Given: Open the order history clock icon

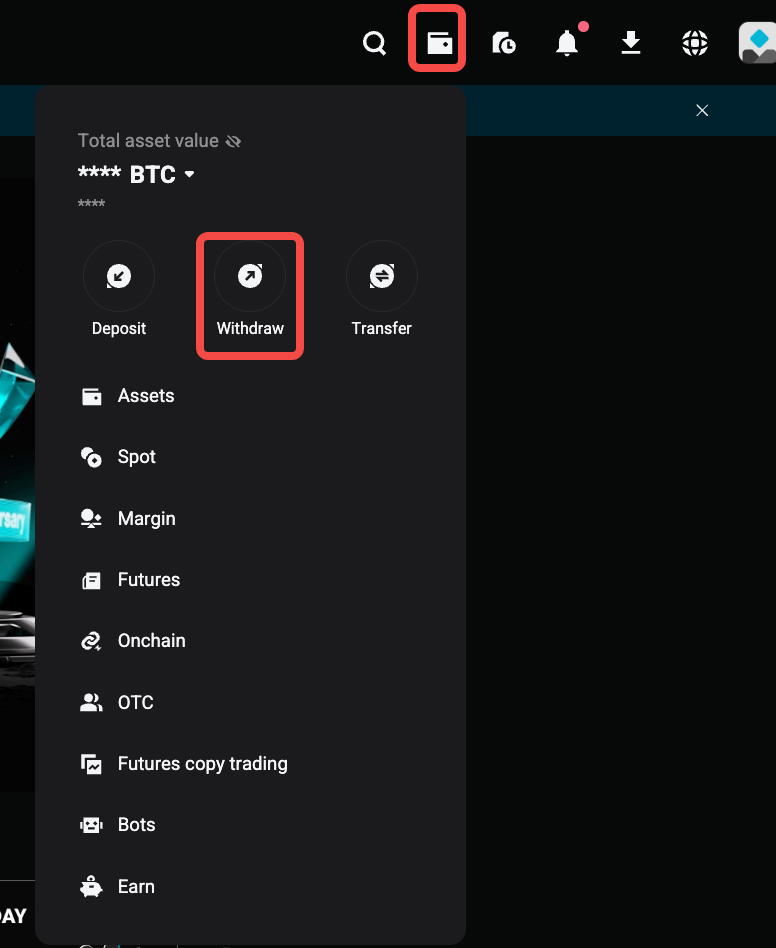Looking at the screenshot, I should [x=503, y=43].
